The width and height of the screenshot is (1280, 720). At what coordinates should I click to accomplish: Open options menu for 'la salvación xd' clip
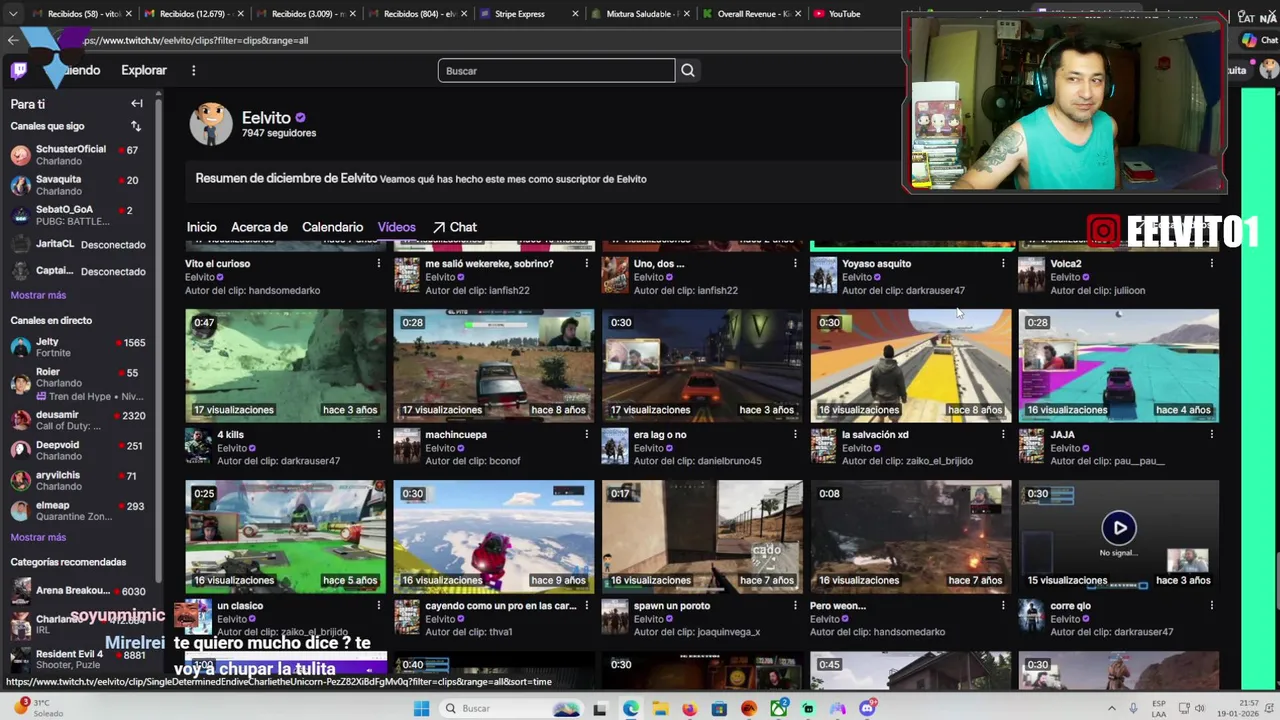(1003, 435)
